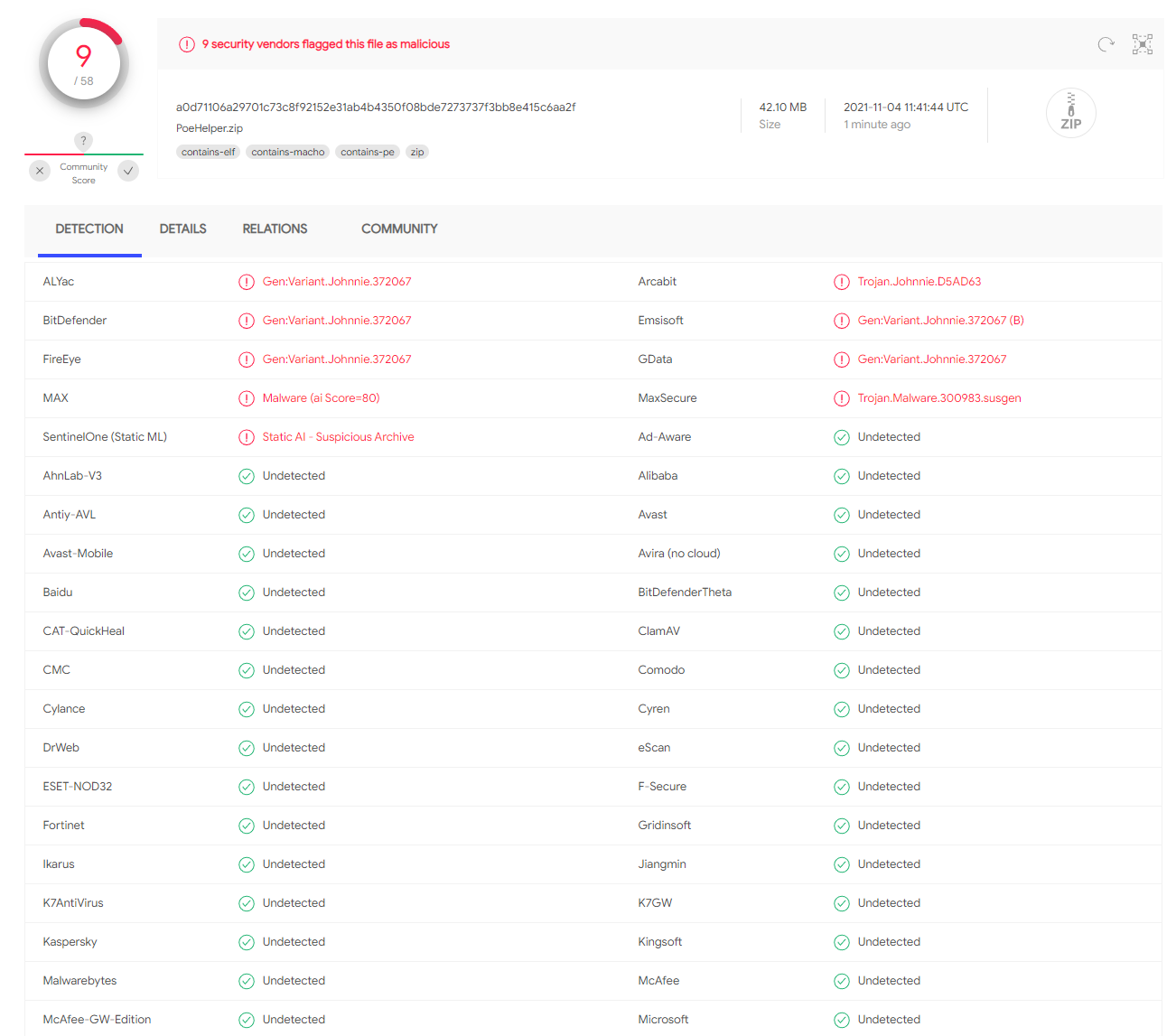Click the Ad-Aware green check icon
The width and height of the screenshot is (1176, 1036).
pyautogui.click(x=842, y=437)
